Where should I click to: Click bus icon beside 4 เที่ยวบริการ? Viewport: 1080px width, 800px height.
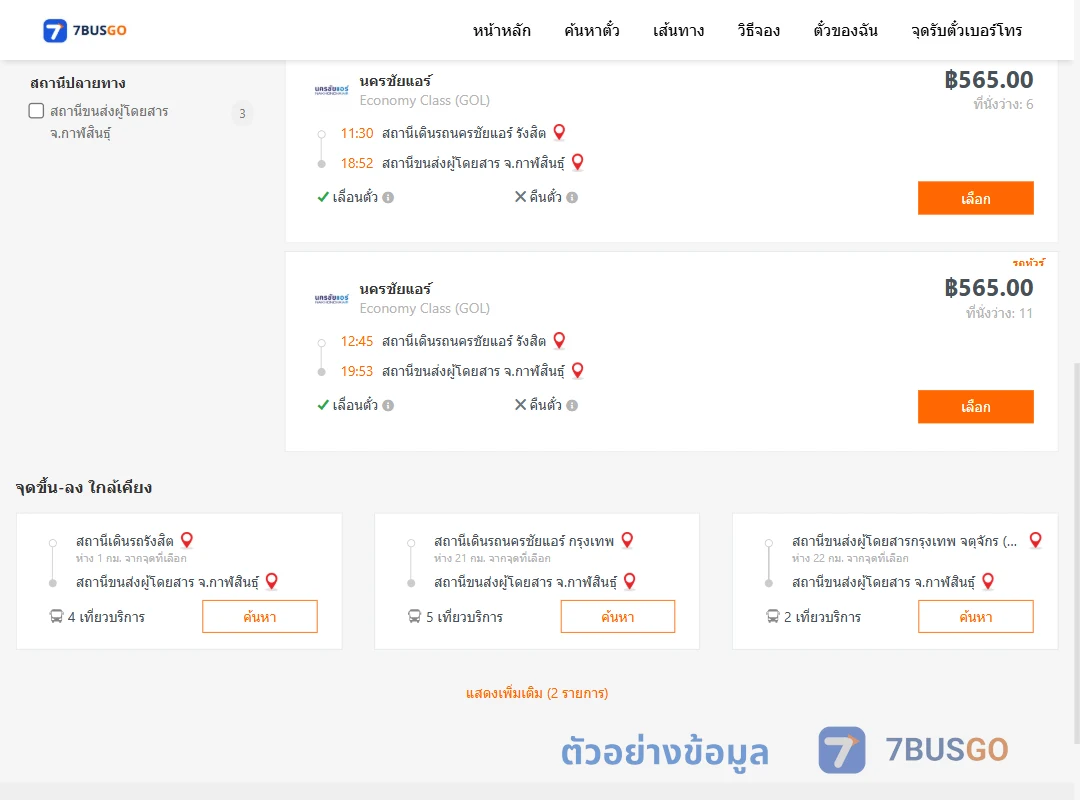tap(56, 616)
